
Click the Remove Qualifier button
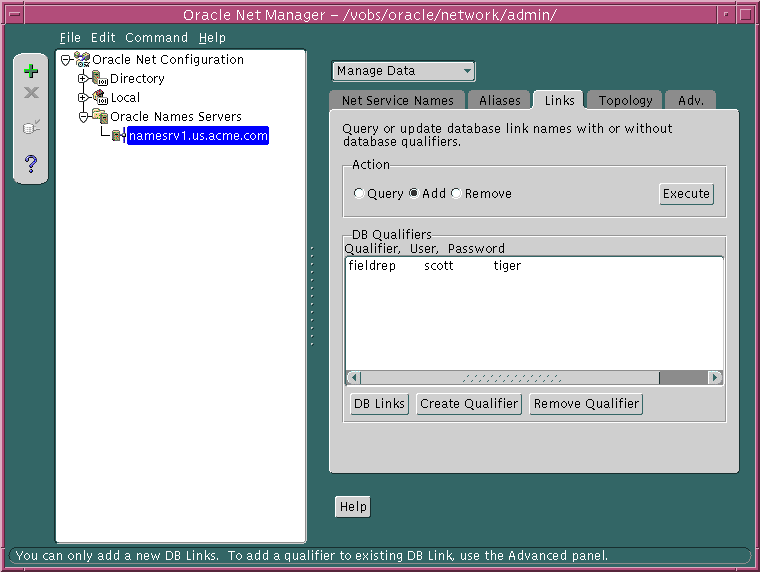(586, 404)
